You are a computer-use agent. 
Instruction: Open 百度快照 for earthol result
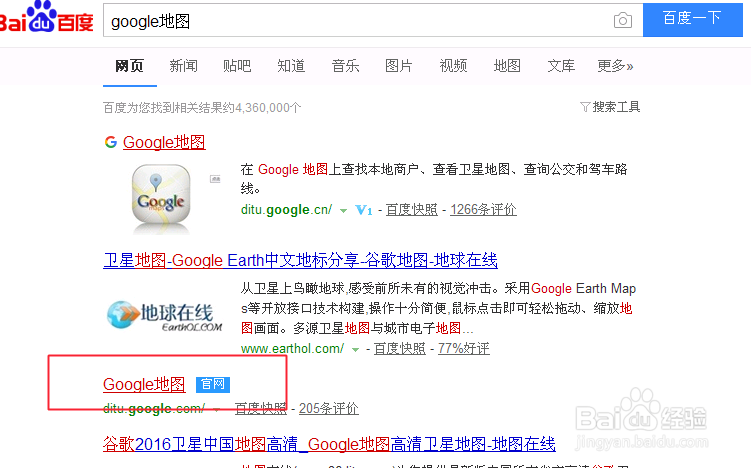(x=399, y=349)
